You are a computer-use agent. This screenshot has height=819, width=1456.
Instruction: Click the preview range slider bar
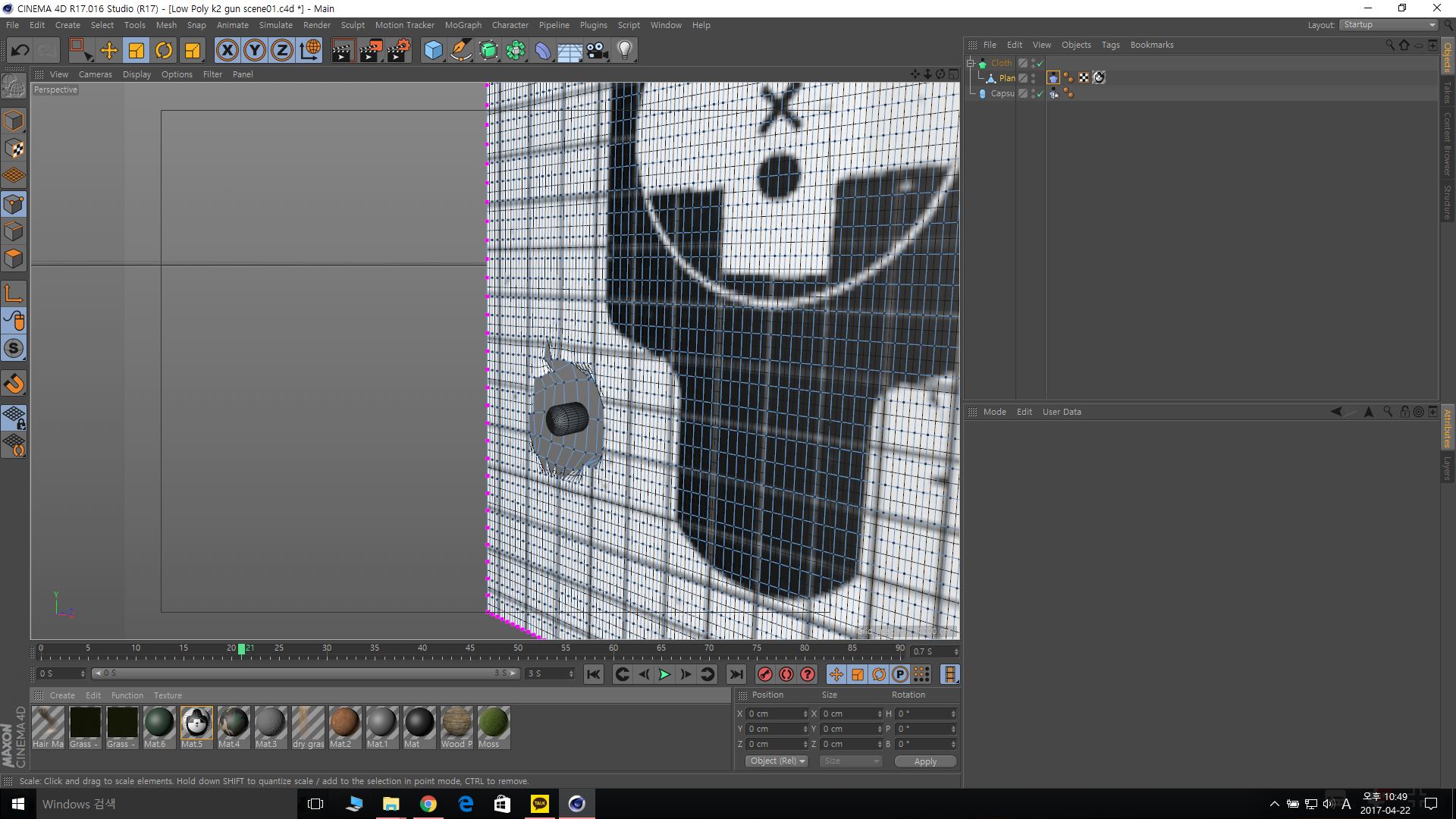[x=306, y=673]
